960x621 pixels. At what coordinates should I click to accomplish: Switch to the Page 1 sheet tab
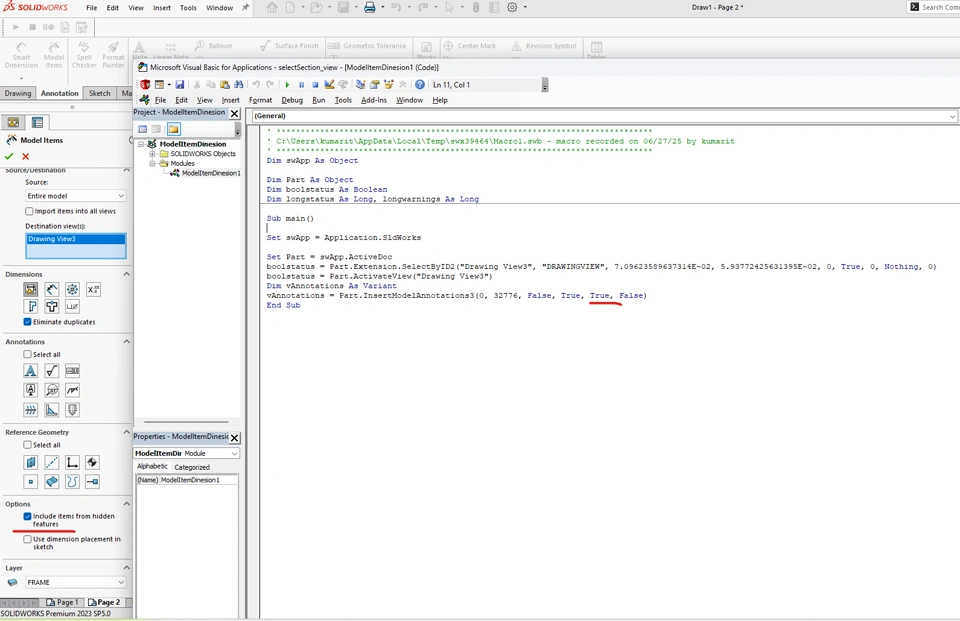point(62,602)
